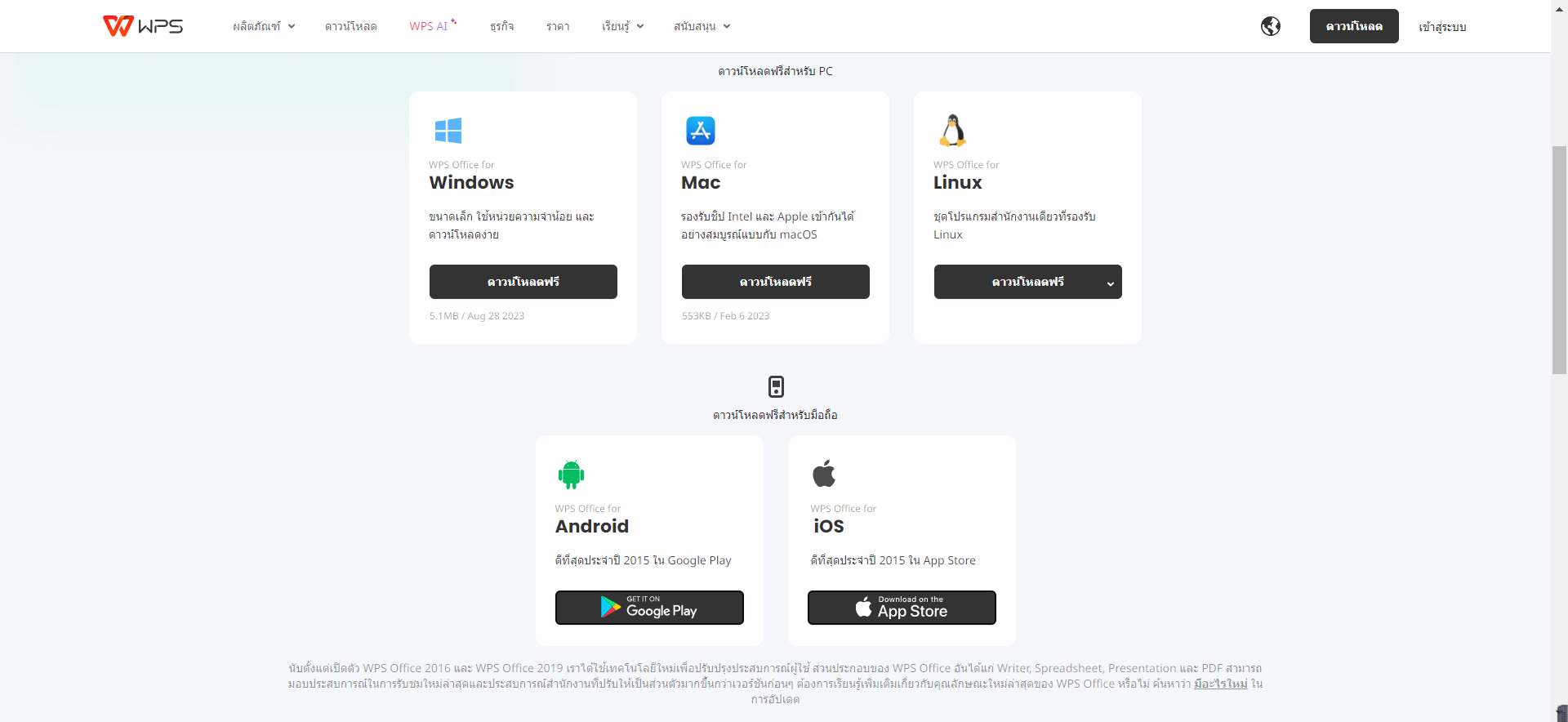1568x722 pixels.
Task: Click the 'ดีที่สุดประจำปี 2015 ใน App Store' text
Action: point(893,560)
